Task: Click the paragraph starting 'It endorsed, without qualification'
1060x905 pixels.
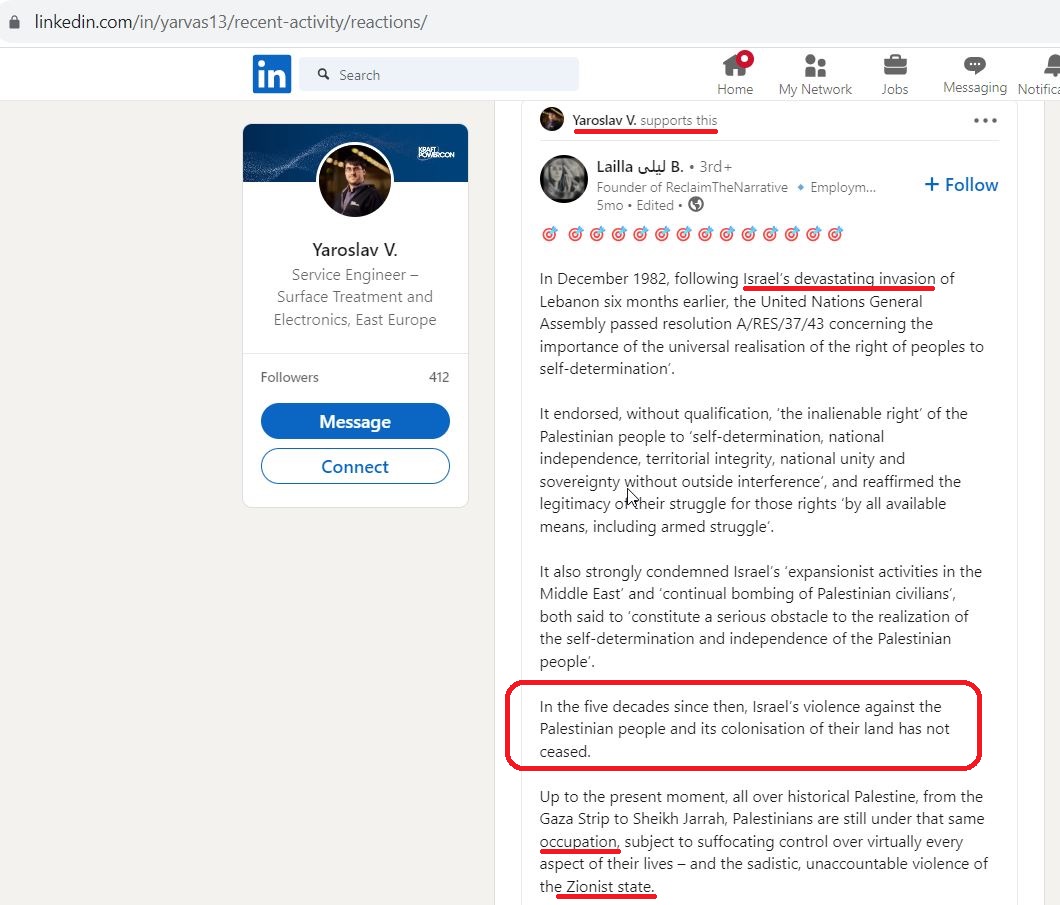Action: pos(753,470)
